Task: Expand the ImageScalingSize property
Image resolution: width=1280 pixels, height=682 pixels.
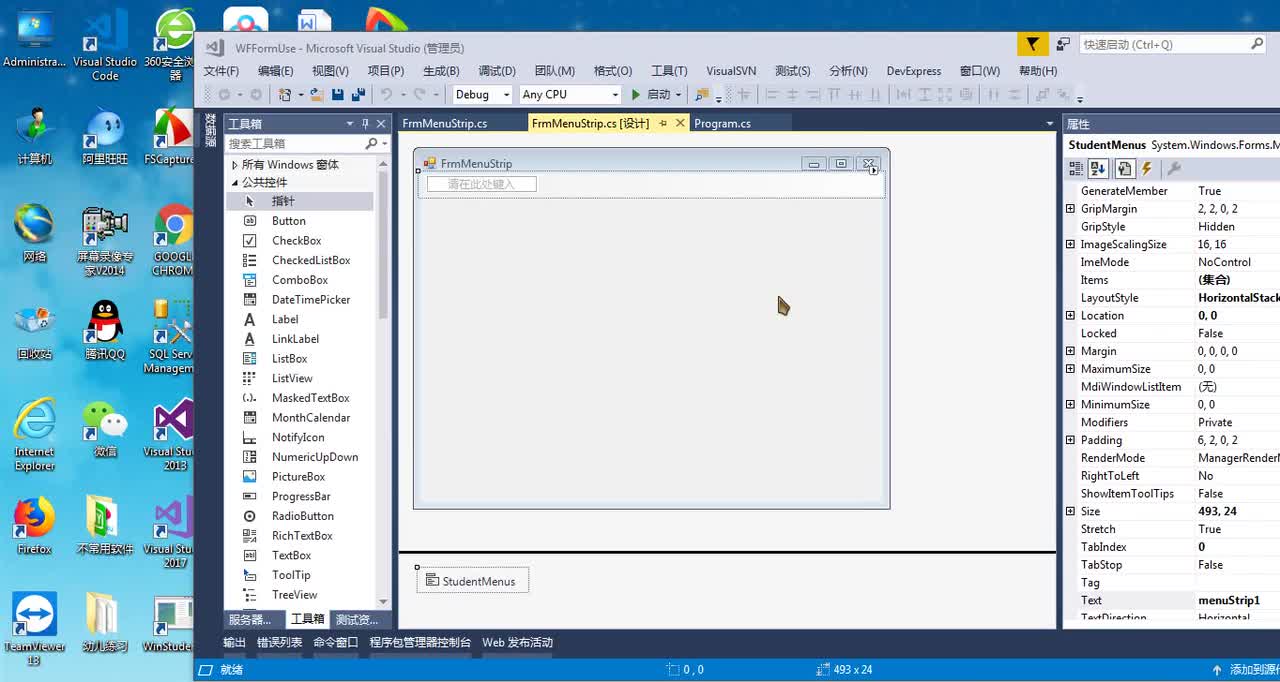Action: pos(1070,245)
